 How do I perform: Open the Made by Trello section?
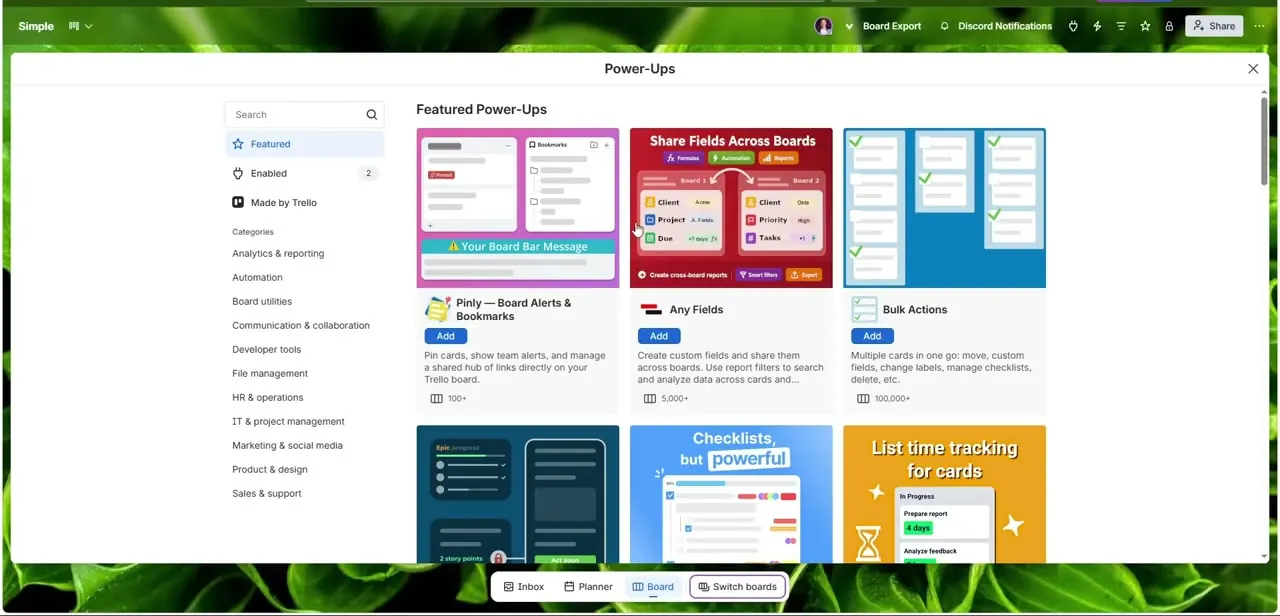pos(305,202)
